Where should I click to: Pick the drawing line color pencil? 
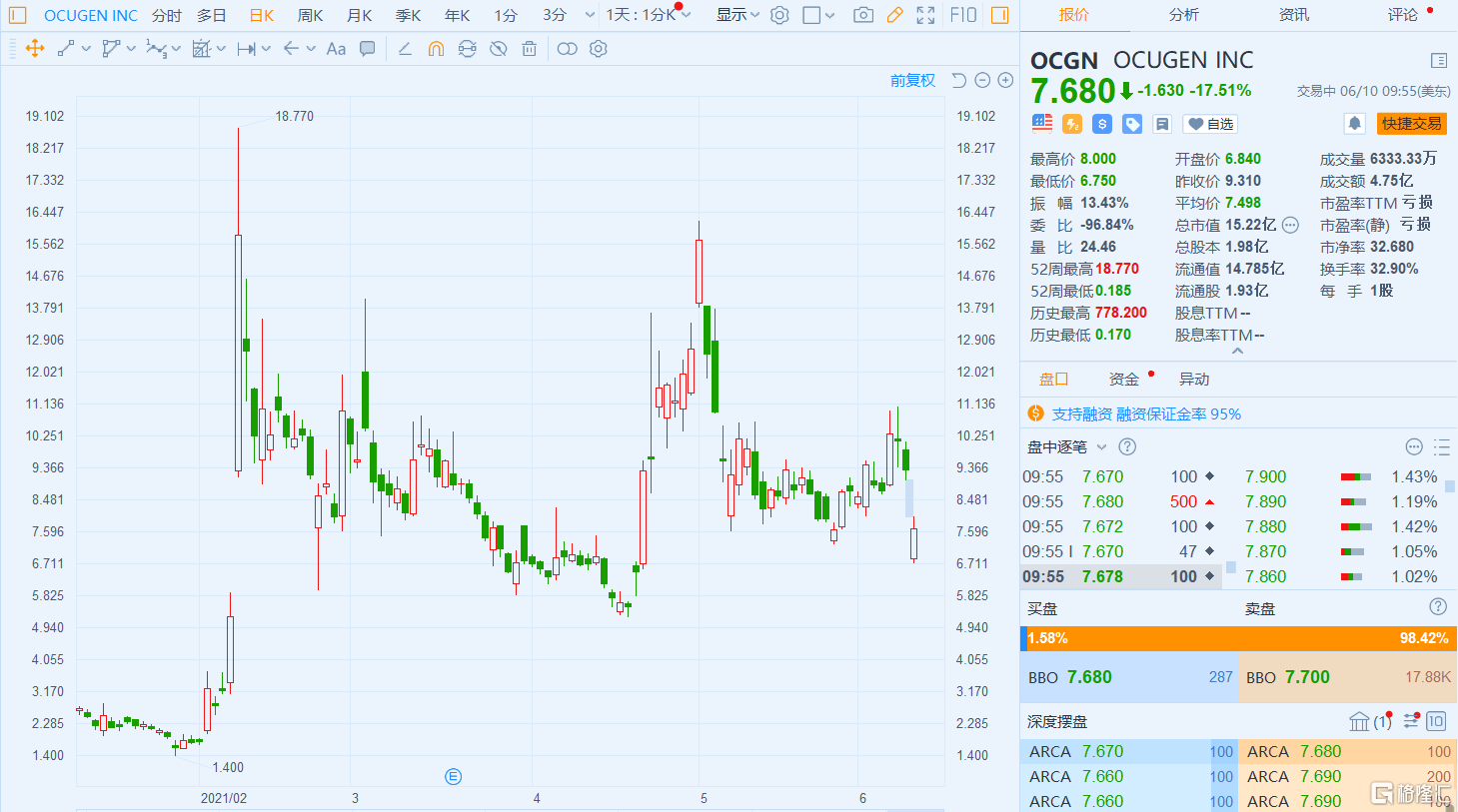coord(405,49)
